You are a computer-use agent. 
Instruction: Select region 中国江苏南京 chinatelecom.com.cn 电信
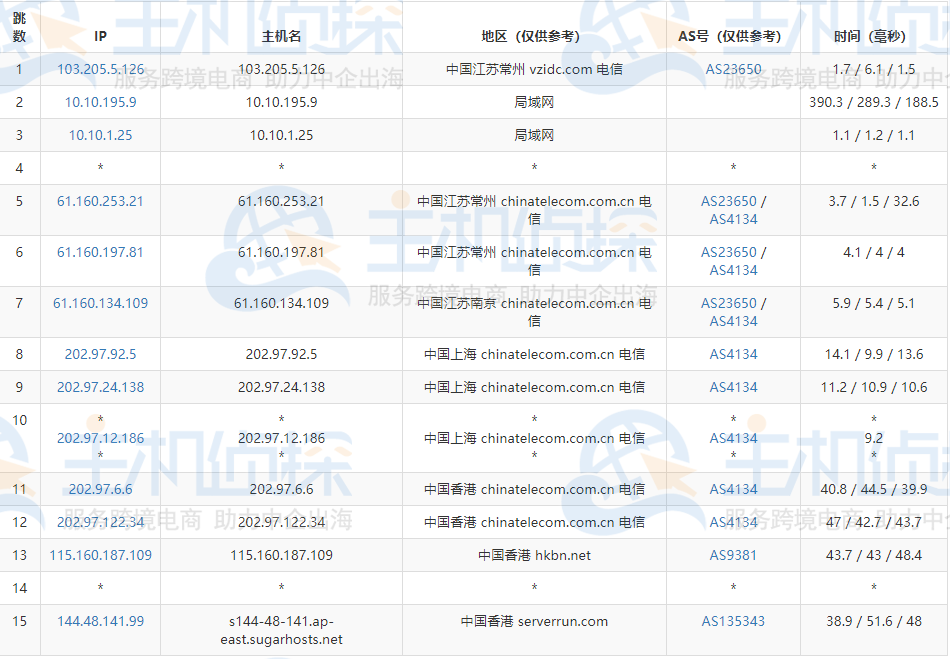(x=534, y=312)
